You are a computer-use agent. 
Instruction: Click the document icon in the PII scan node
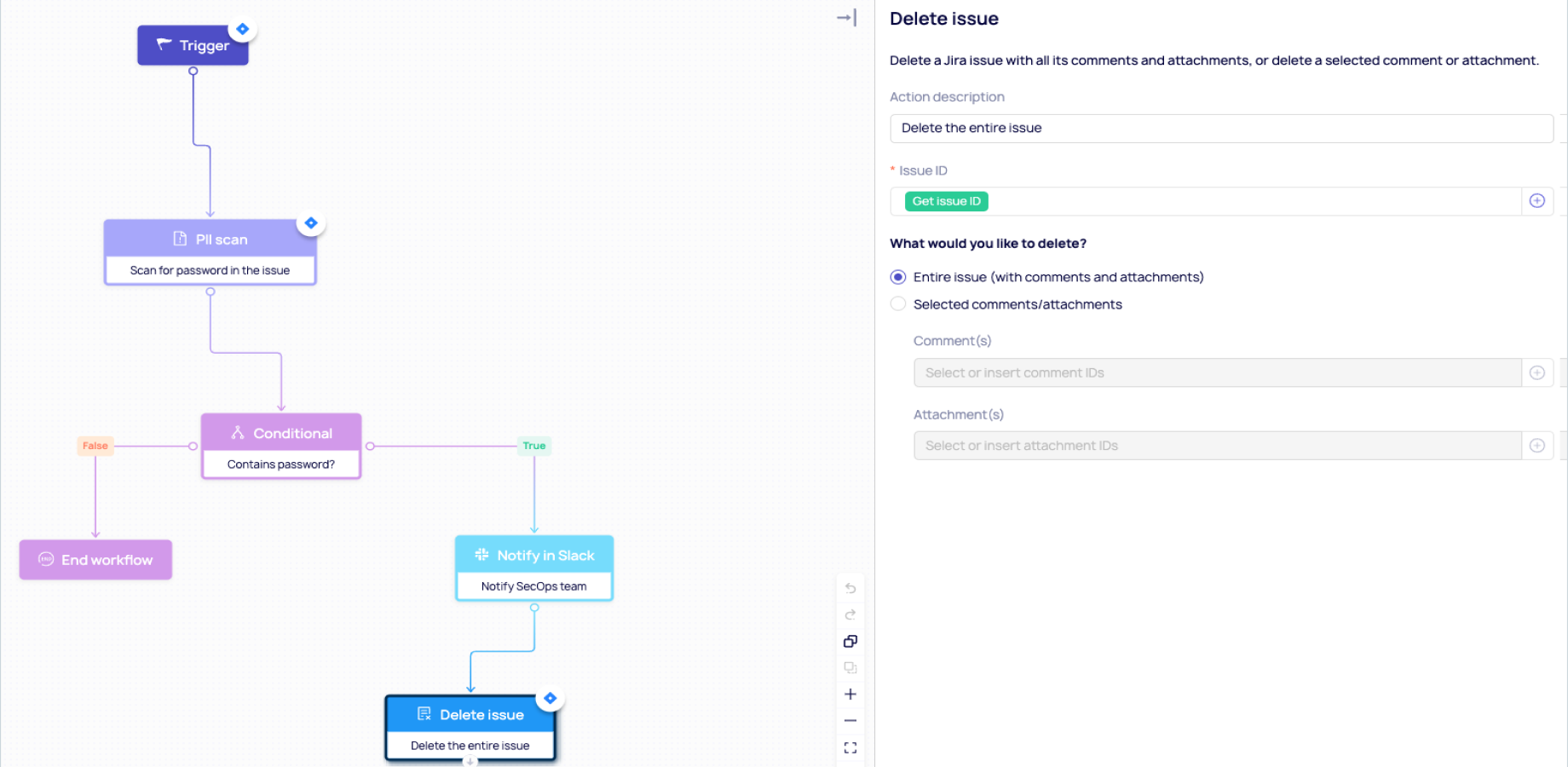[180, 239]
